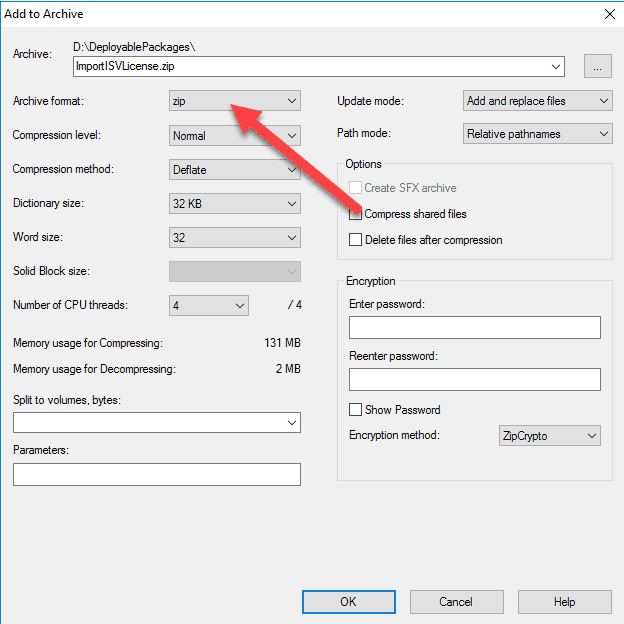The width and height of the screenshot is (624, 624).
Task: Open the archive name ImportISVLicense.zip dropdown
Action: [319, 66]
